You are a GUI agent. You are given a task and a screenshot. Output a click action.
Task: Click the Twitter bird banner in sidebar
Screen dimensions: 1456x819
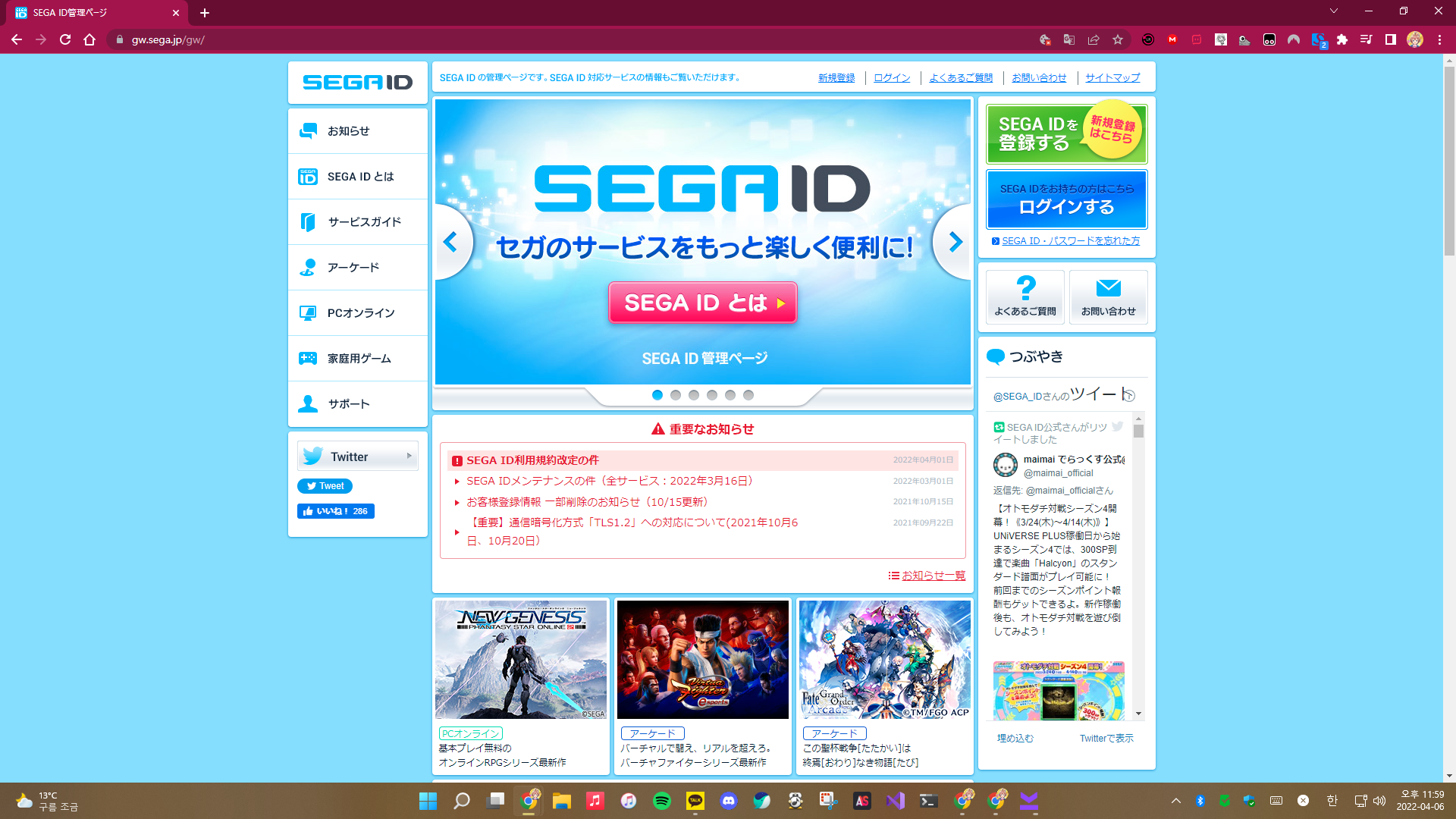coord(357,457)
